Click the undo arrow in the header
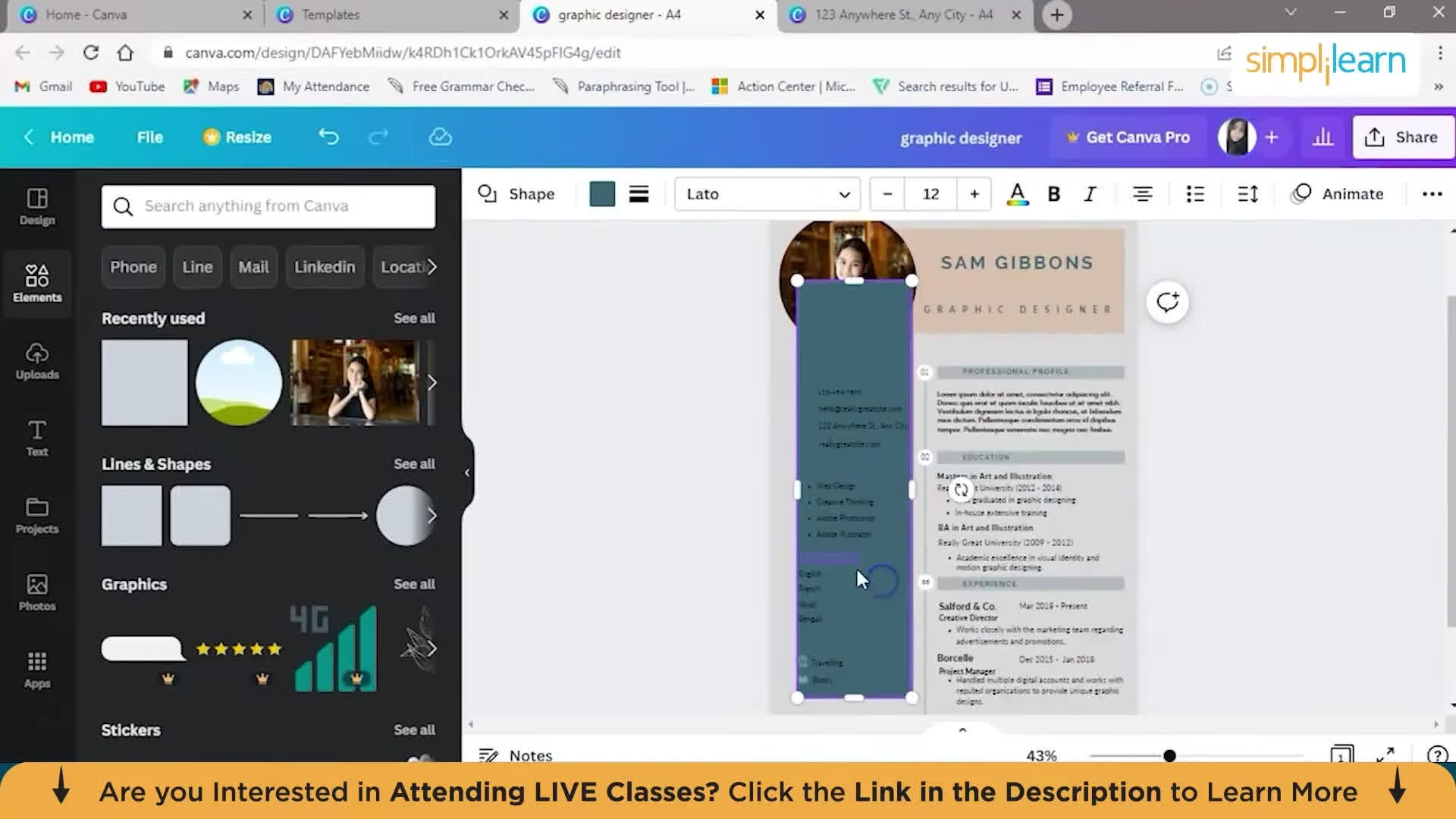The image size is (1456, 819). point(328,136)
